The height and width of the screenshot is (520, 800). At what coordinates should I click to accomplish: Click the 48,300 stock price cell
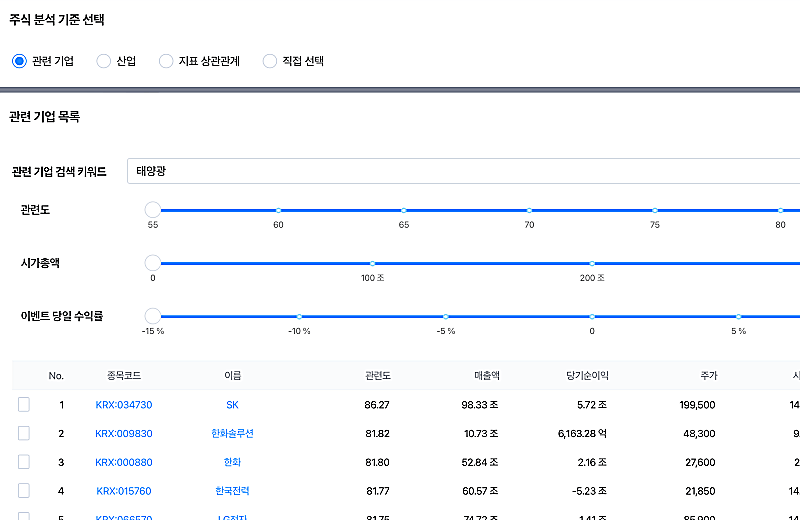(x=699, y=433)
